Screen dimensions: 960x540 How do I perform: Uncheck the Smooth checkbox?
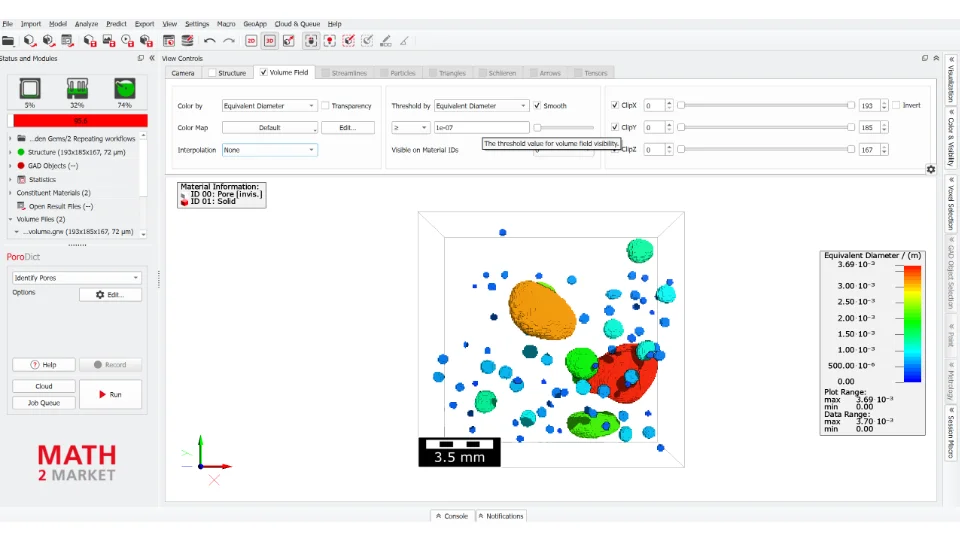(x=538, y=106)
